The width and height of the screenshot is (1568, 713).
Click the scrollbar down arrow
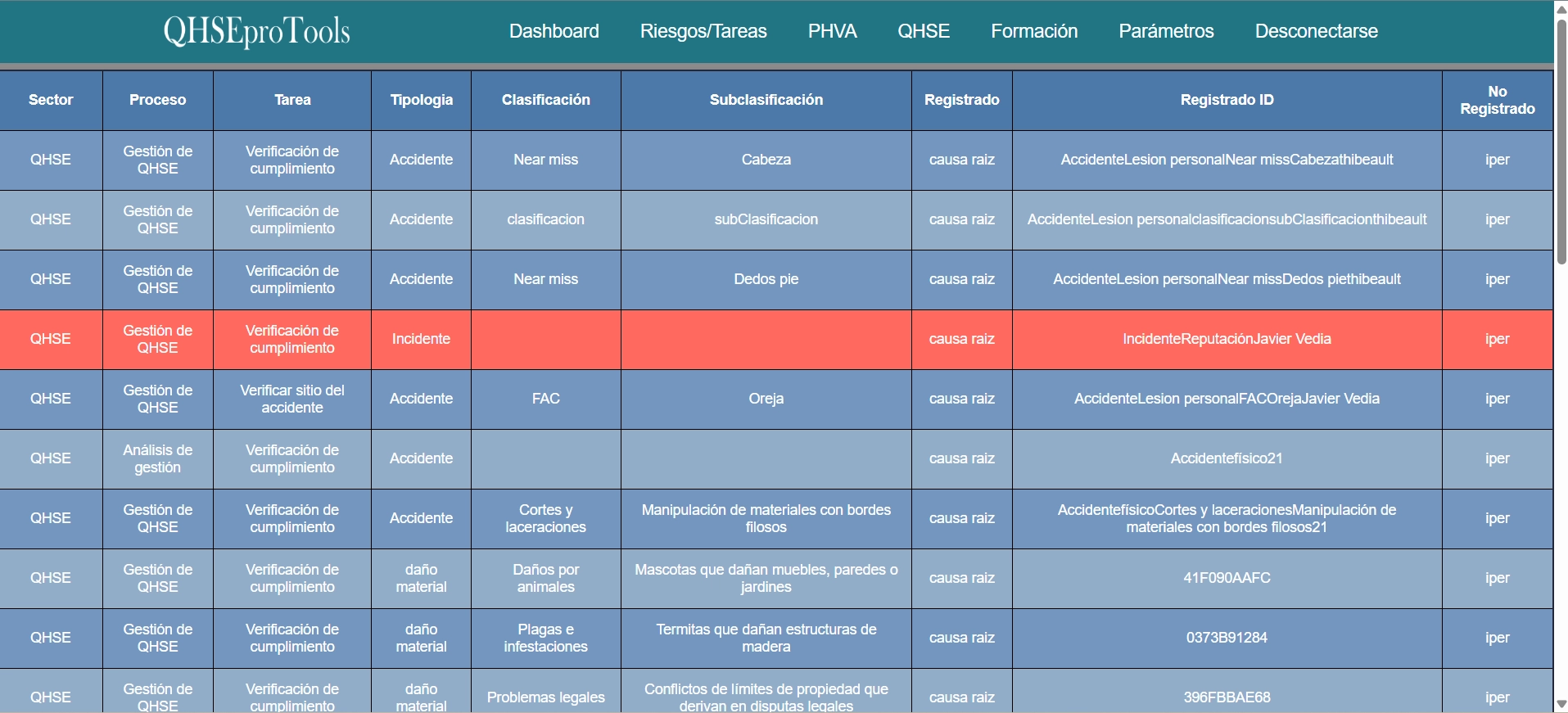(1561, 704)
